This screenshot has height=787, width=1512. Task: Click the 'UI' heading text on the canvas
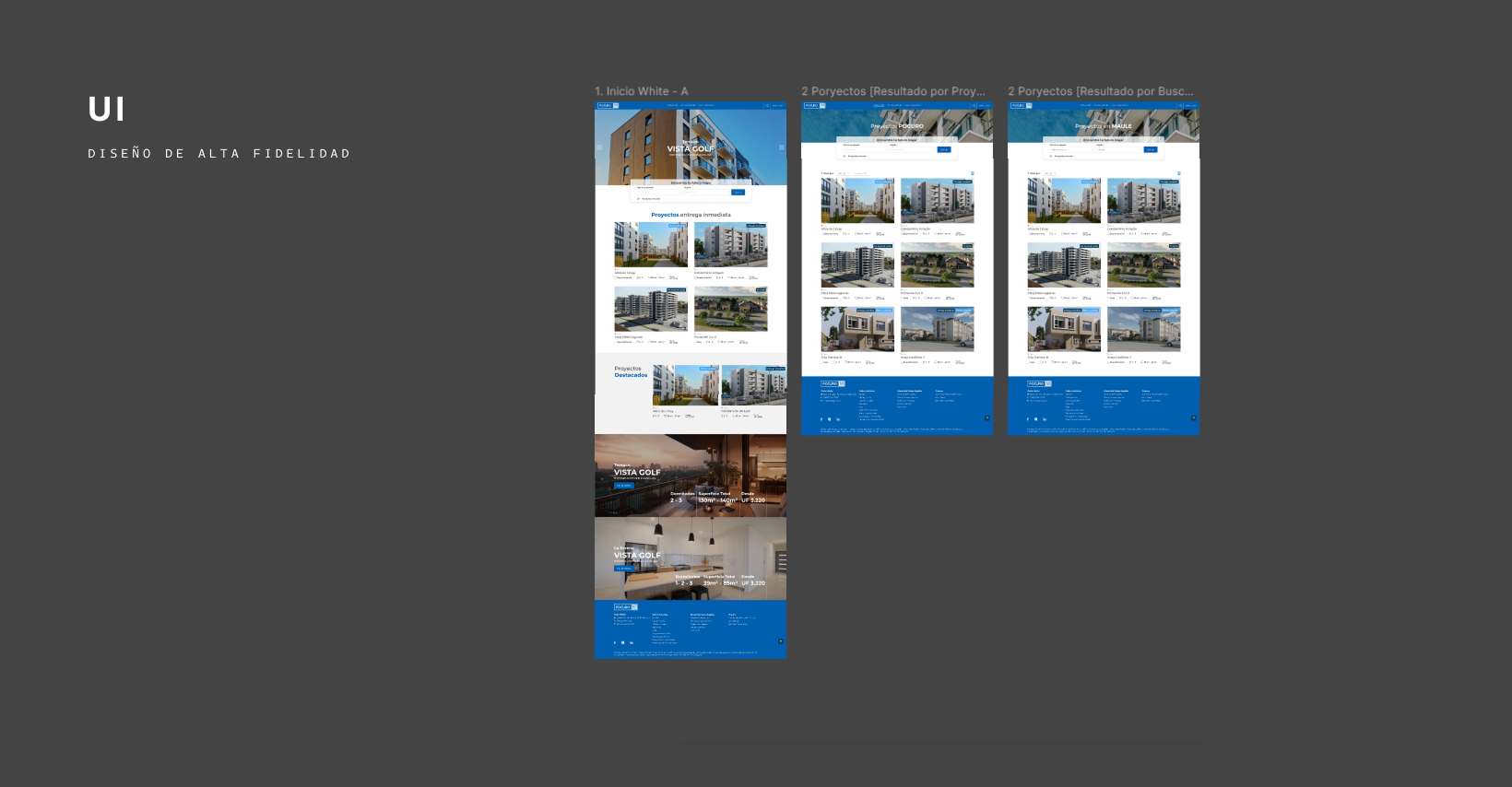(106, 110)
